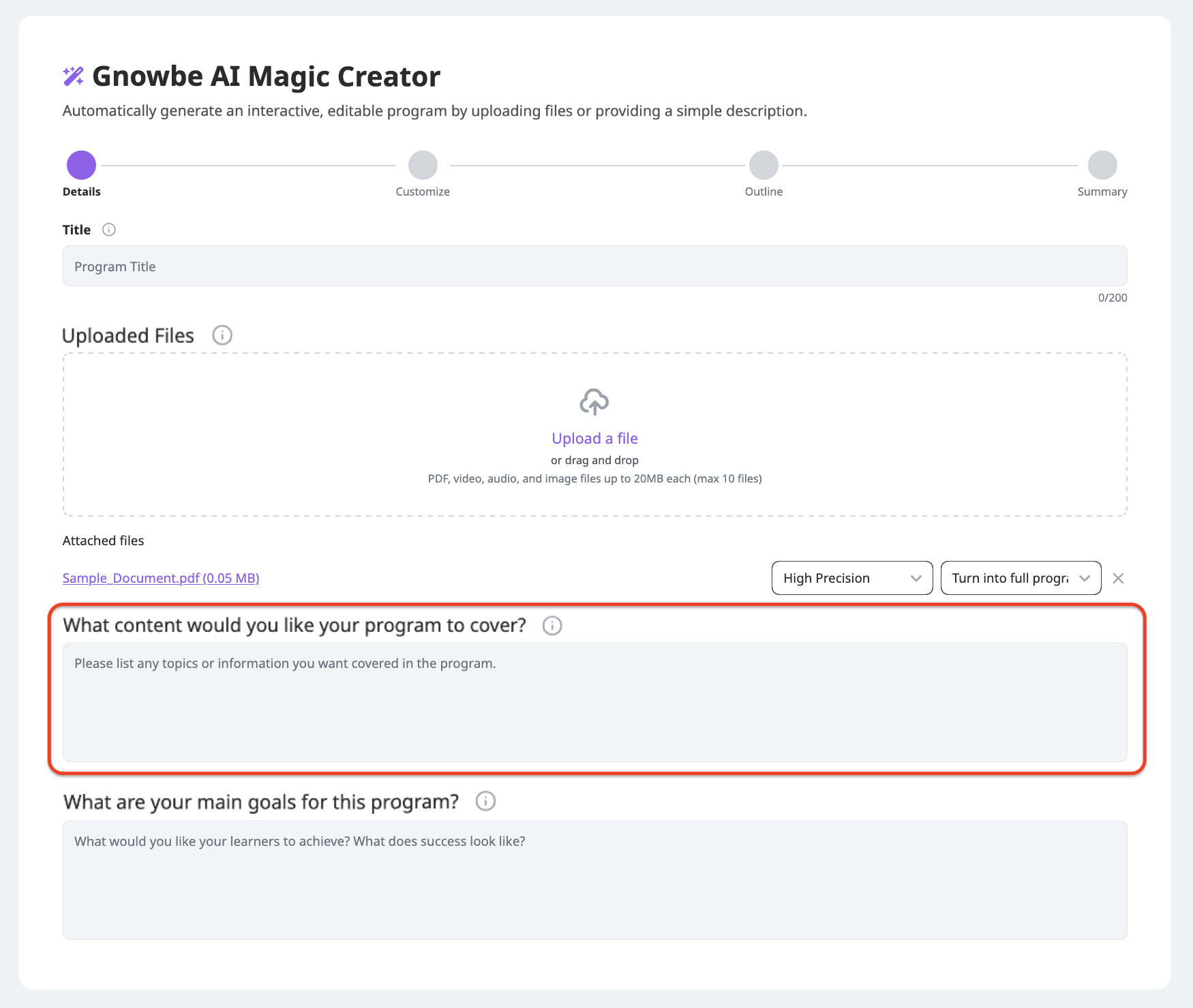The image size is (1193, 1008).
Task: Click info icon beside main goals question
Action: point(485,801)
